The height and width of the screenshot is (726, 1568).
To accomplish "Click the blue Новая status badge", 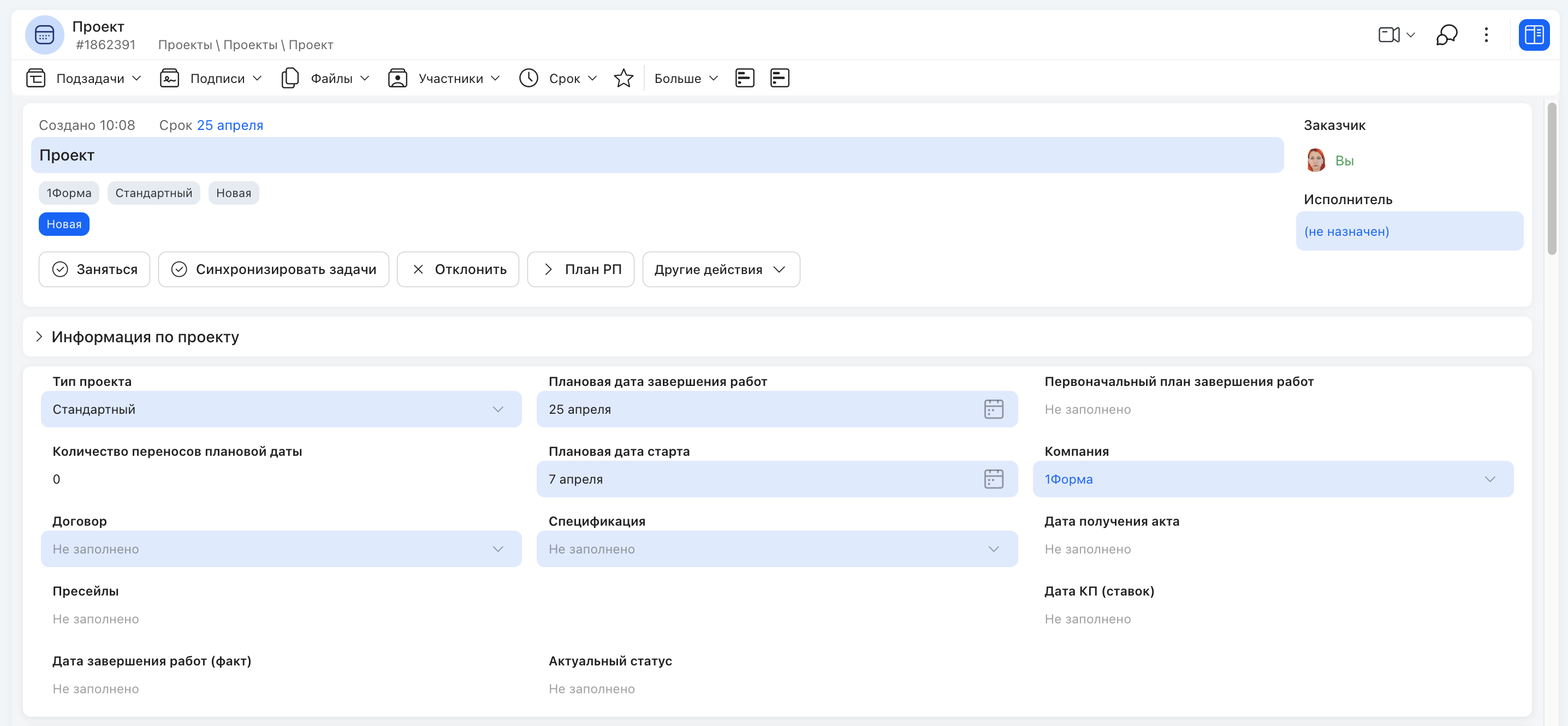I will click(x=64, y=224).
